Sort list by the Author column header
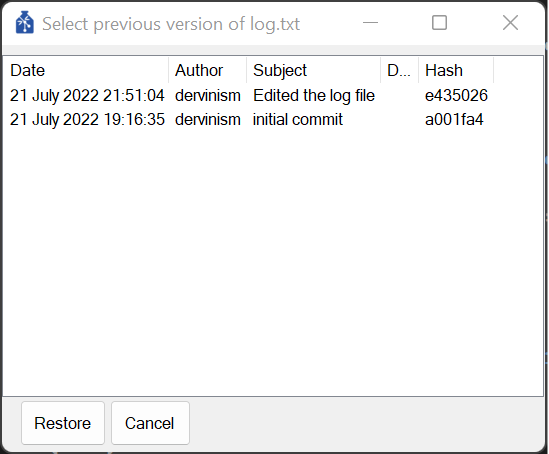 pos(208,70)
